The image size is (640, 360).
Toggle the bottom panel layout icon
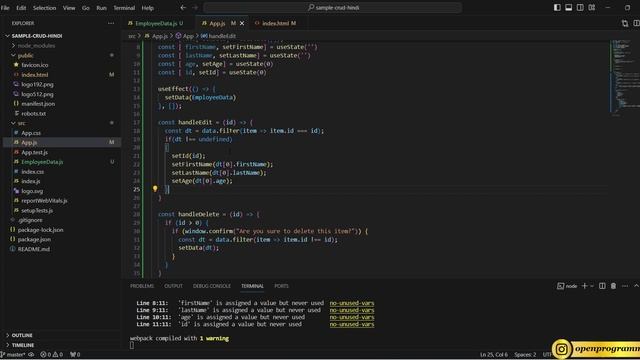(x=569, y=7)
